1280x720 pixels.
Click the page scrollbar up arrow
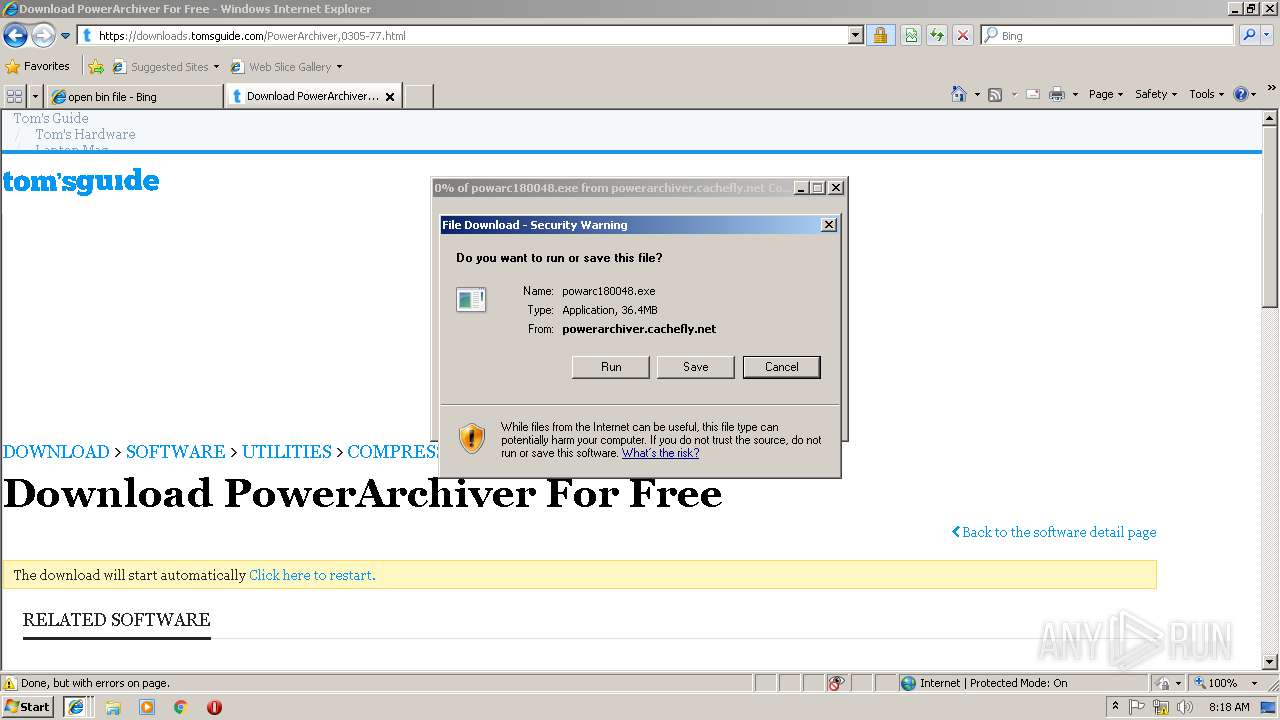coord(1271,118)
